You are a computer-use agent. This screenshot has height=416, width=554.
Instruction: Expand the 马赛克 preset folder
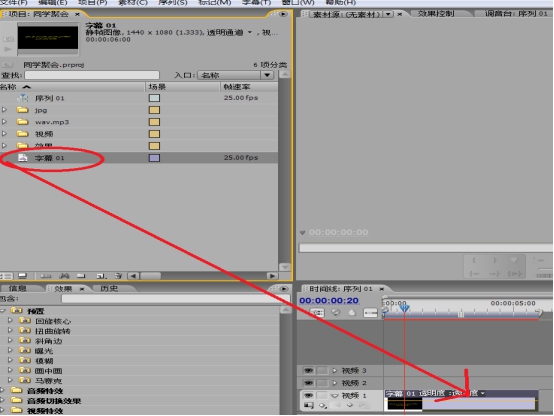click(10, 380)
